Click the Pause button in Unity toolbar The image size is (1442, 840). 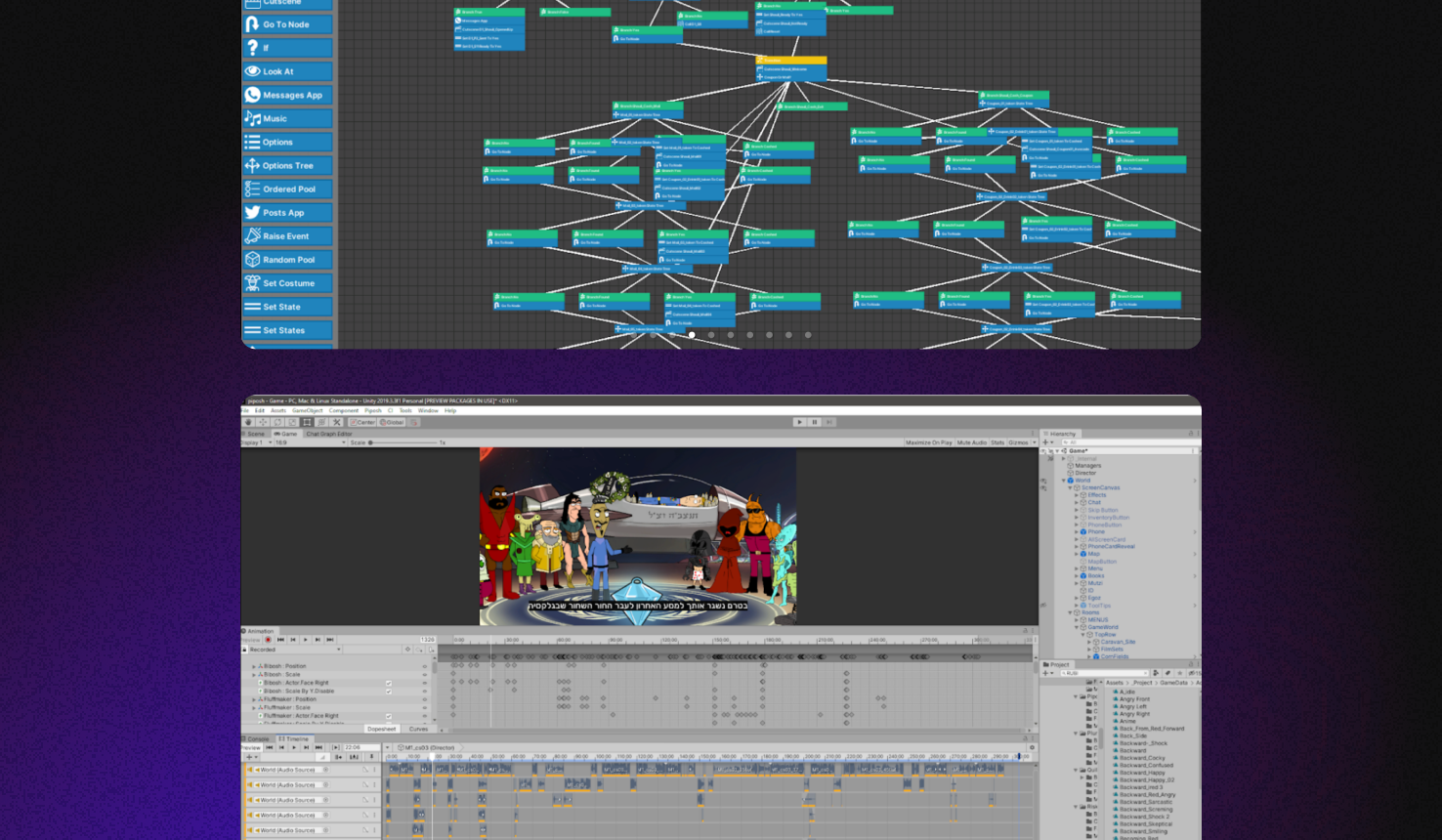(x=815, y=422)
